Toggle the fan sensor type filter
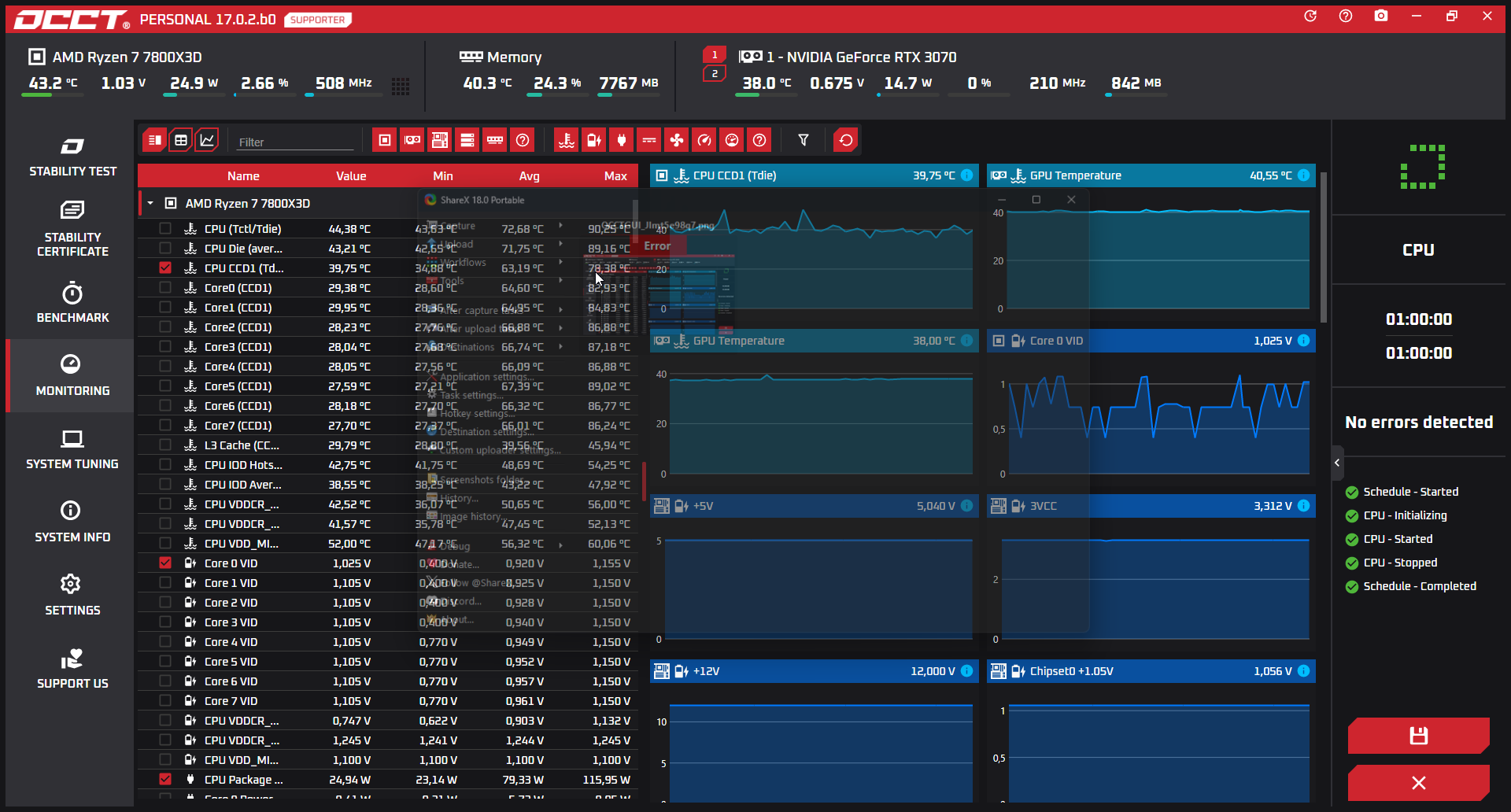This screenshot has height=812, width=1511. click(x=677, y=140)
